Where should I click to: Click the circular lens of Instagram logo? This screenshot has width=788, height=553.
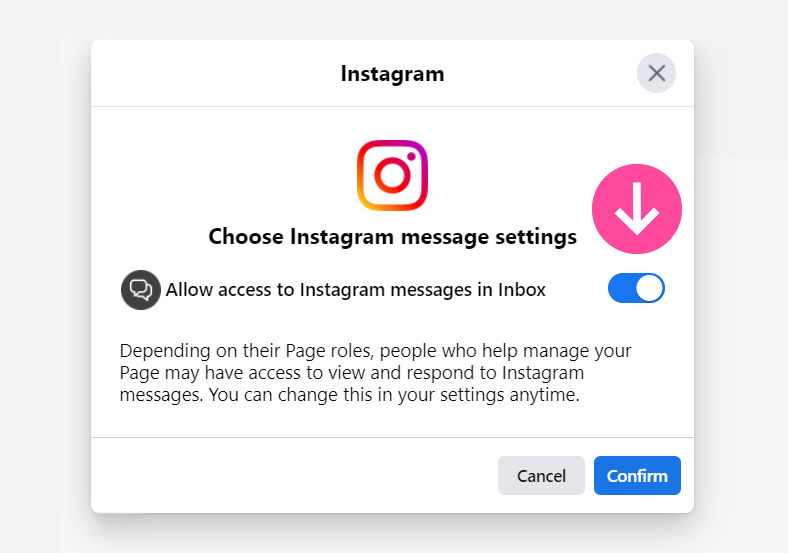click(x=392, y=175)
